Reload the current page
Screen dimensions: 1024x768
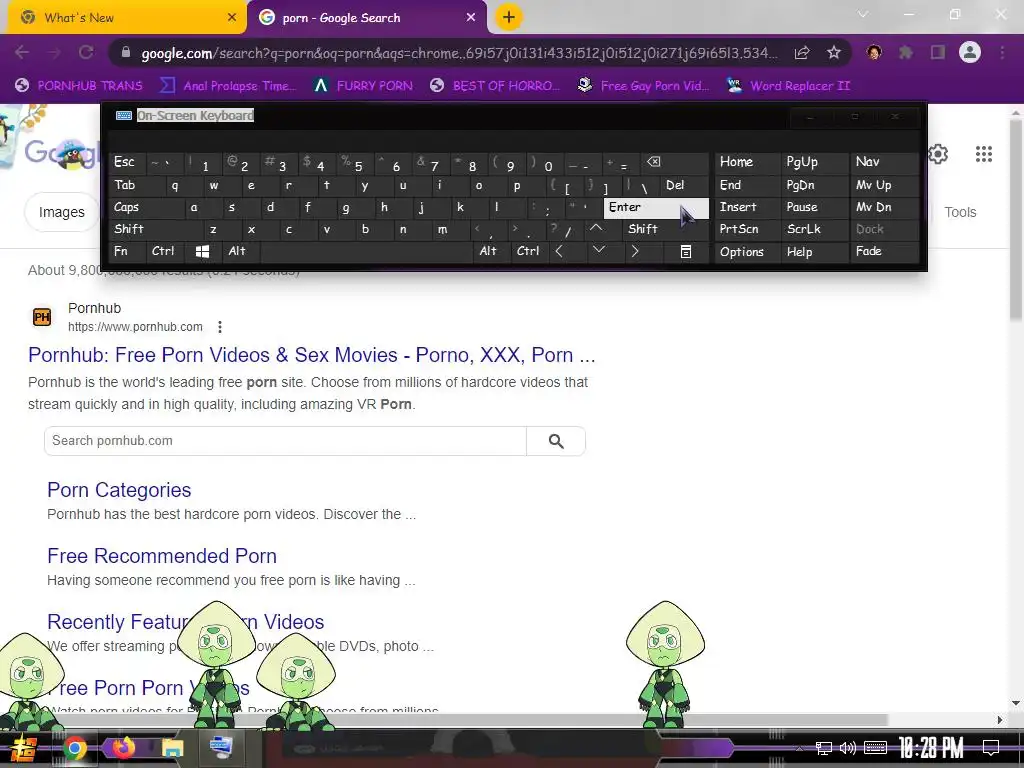click(86, 52)
